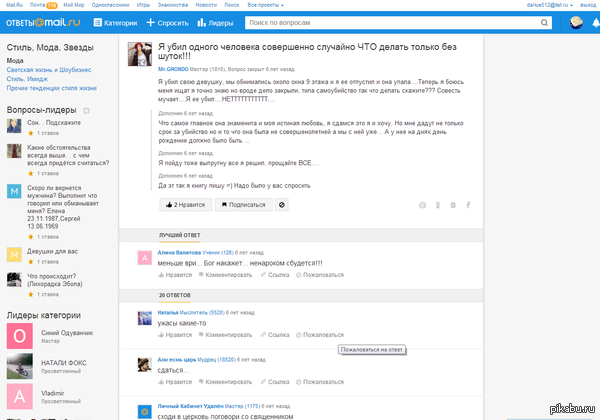The height and width of the screenshot is (420, 600).
Task: Subscribe to question via Подписаться button
Action: (245, 204)
